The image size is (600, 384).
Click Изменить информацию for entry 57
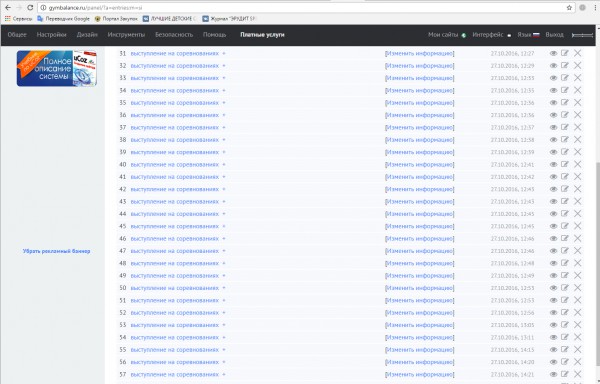(x=419, y=374)
